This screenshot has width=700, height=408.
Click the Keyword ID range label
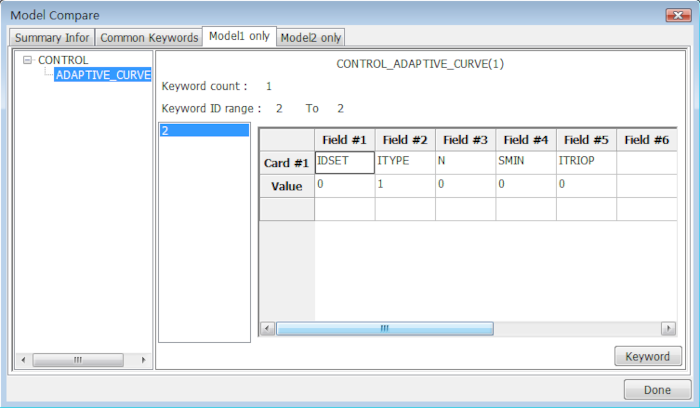pyautogui.click(x=211, y=108)
